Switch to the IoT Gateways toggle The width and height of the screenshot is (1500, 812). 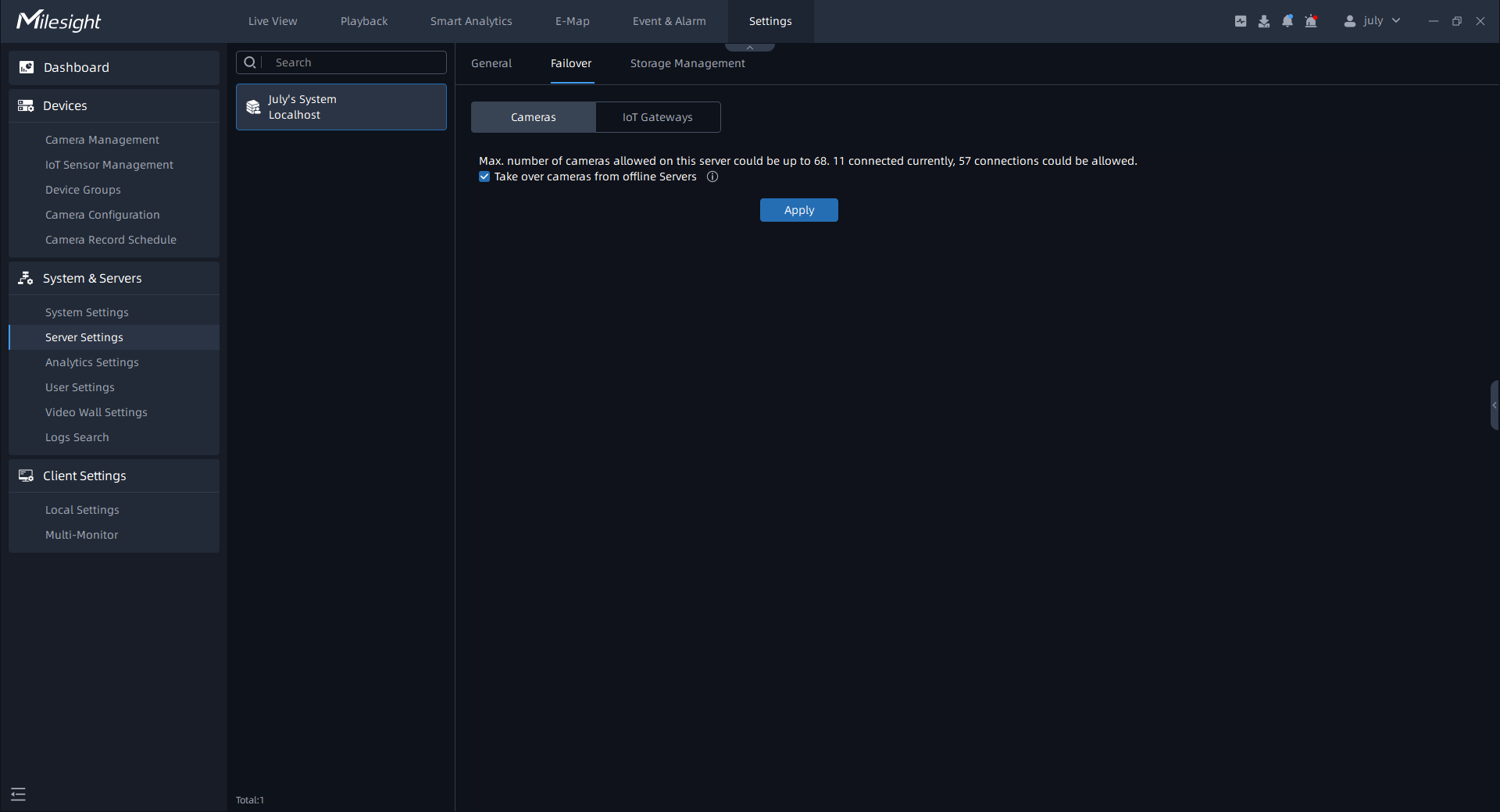[657, 117]
